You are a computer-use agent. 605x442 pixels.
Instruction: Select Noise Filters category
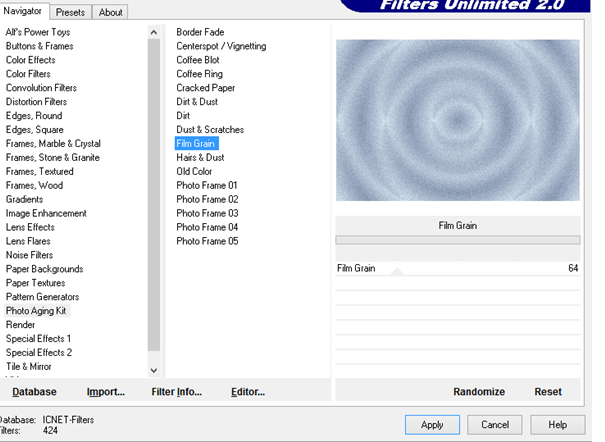click(29, 255)
